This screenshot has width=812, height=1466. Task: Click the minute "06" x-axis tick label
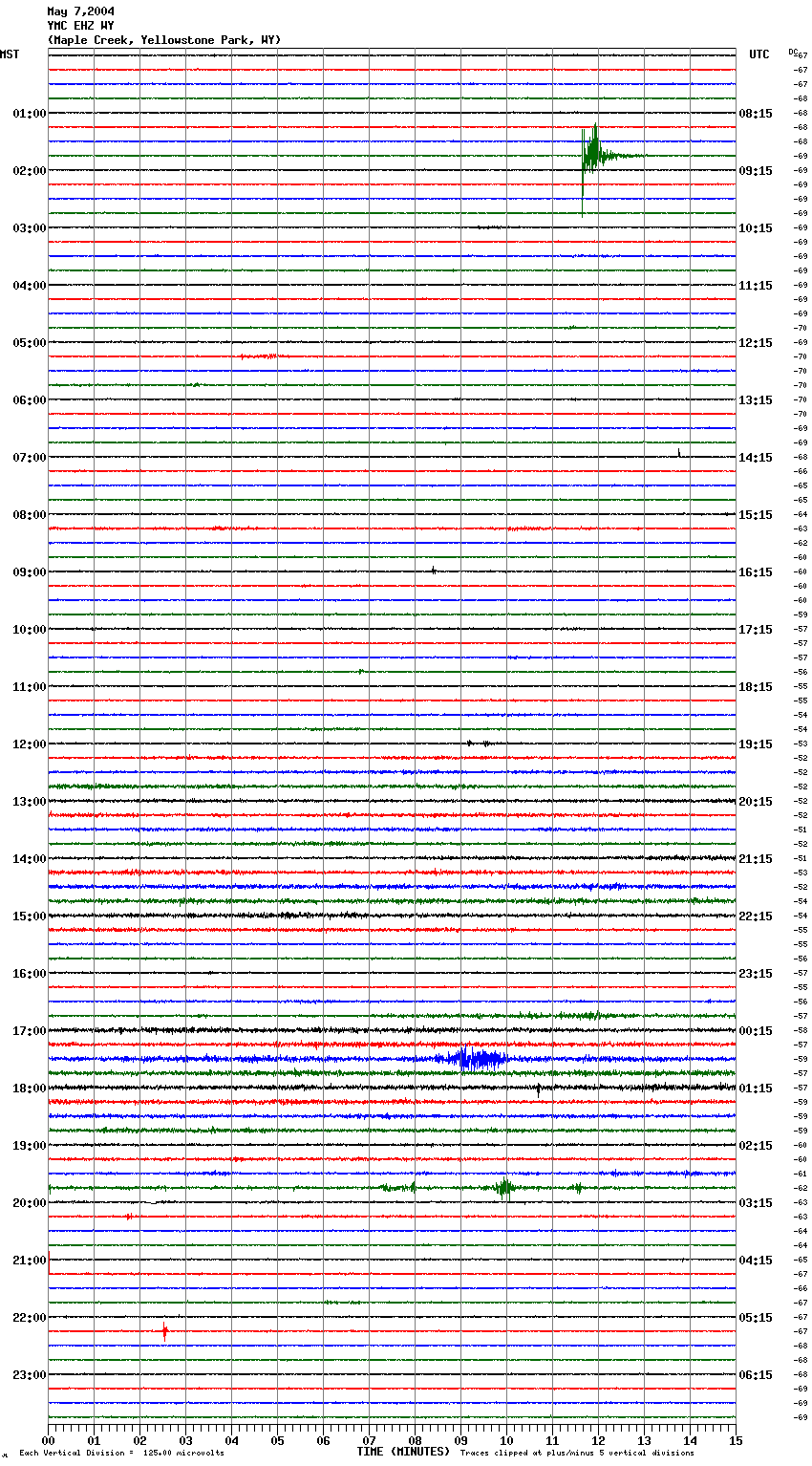pyautogui.click(x=323, y=1440)
